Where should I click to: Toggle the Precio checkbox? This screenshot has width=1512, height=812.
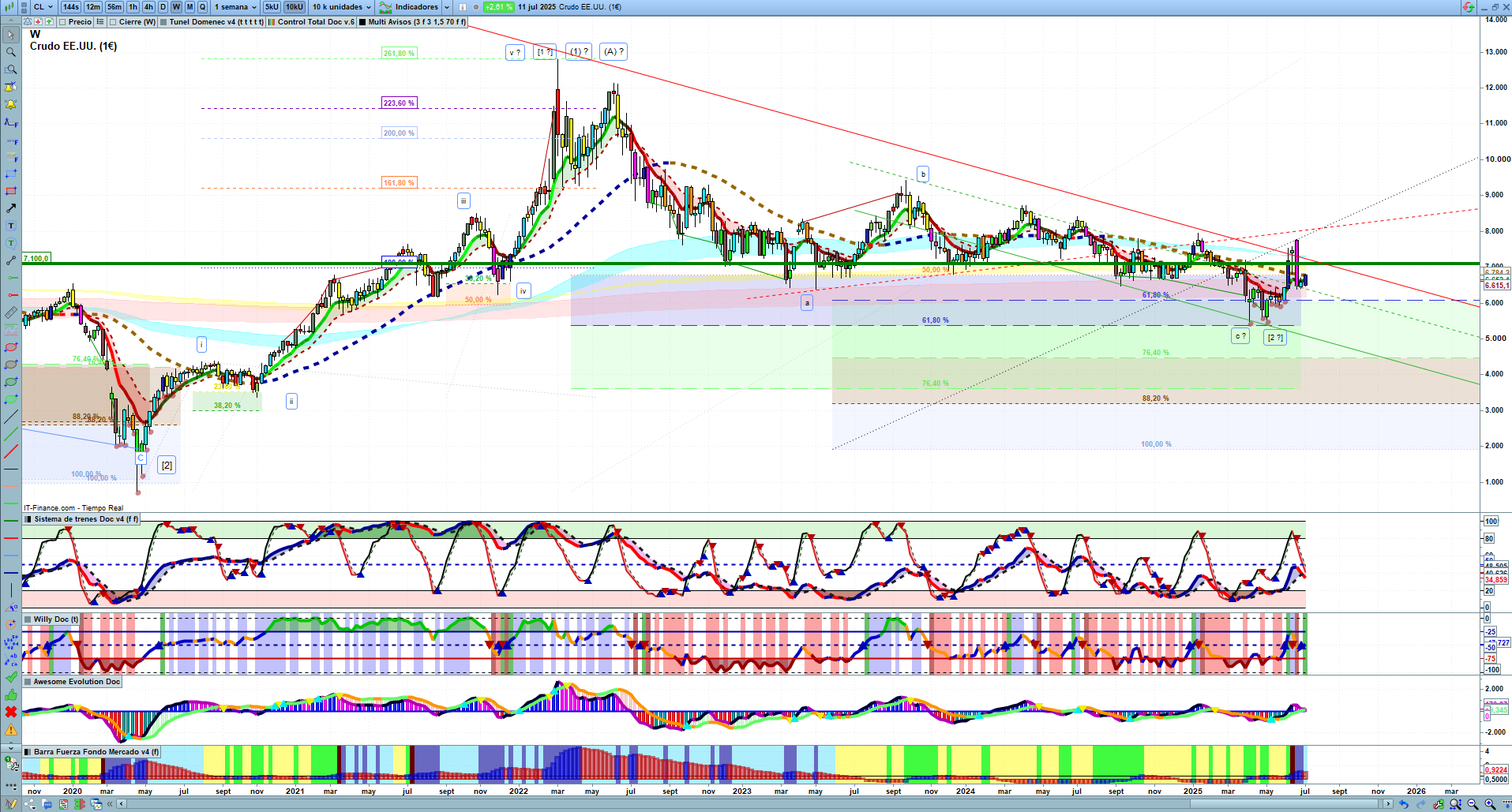(63, 22)
